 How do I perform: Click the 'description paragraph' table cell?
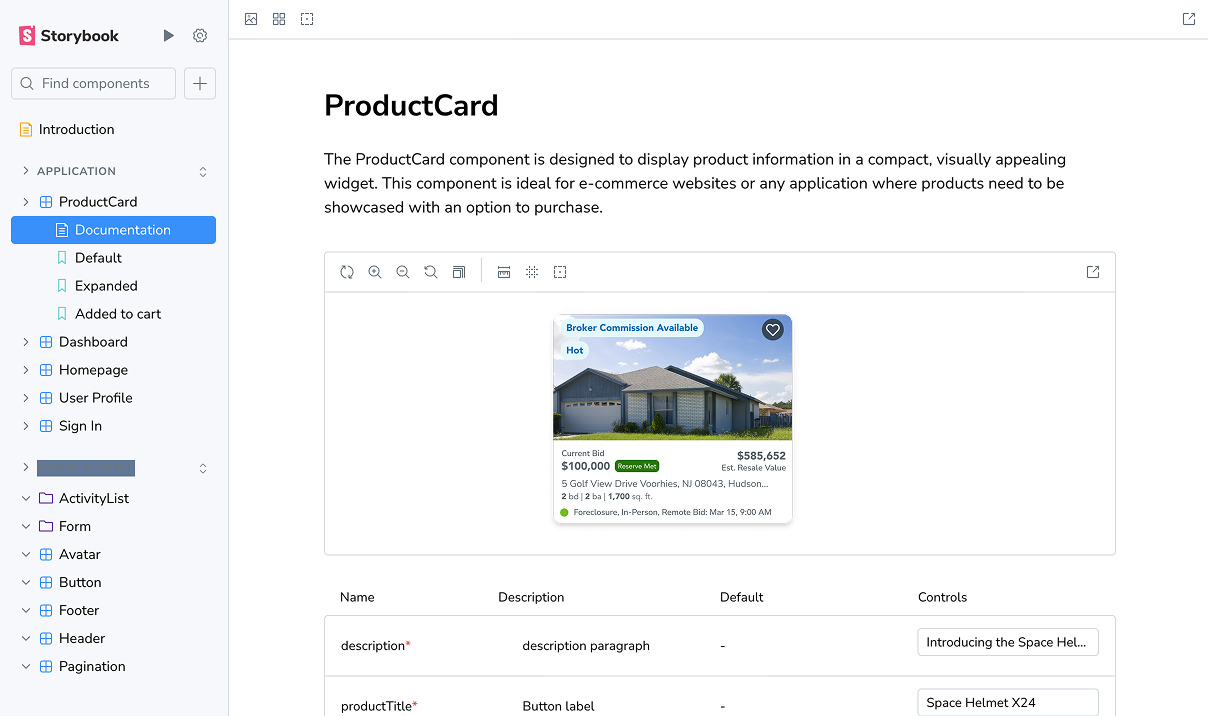586,646
